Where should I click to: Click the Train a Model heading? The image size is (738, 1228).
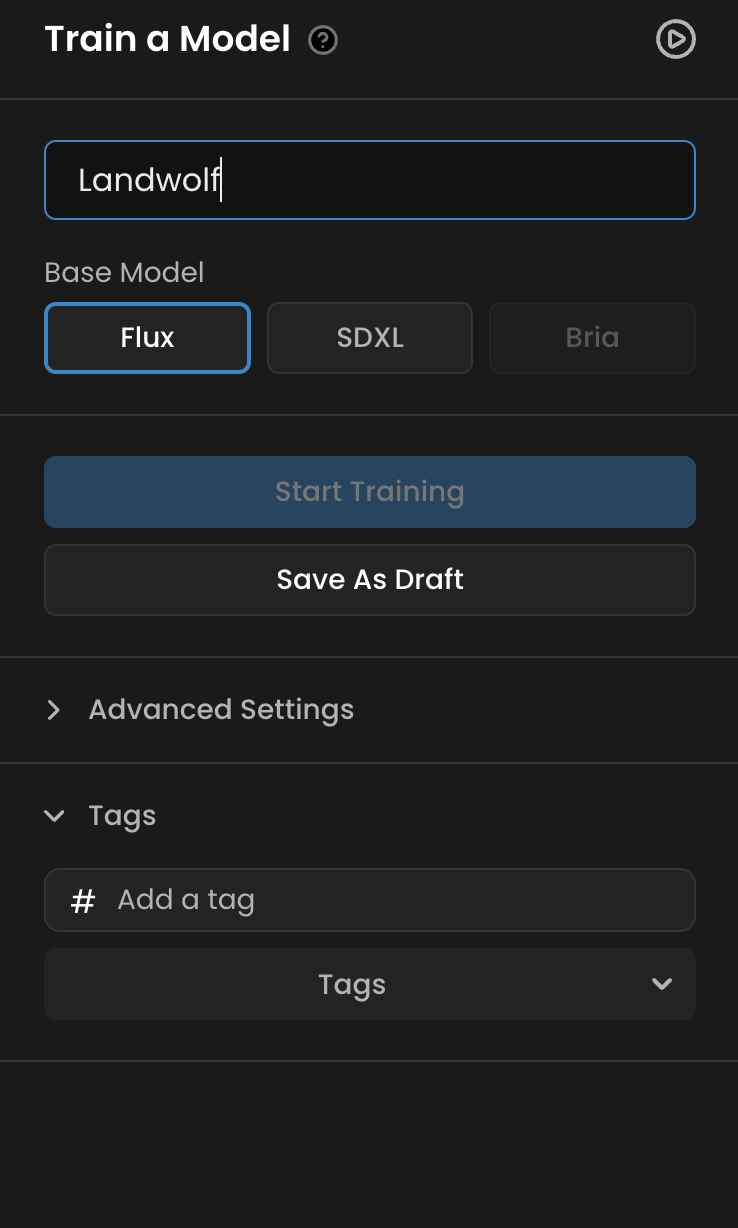167,40
